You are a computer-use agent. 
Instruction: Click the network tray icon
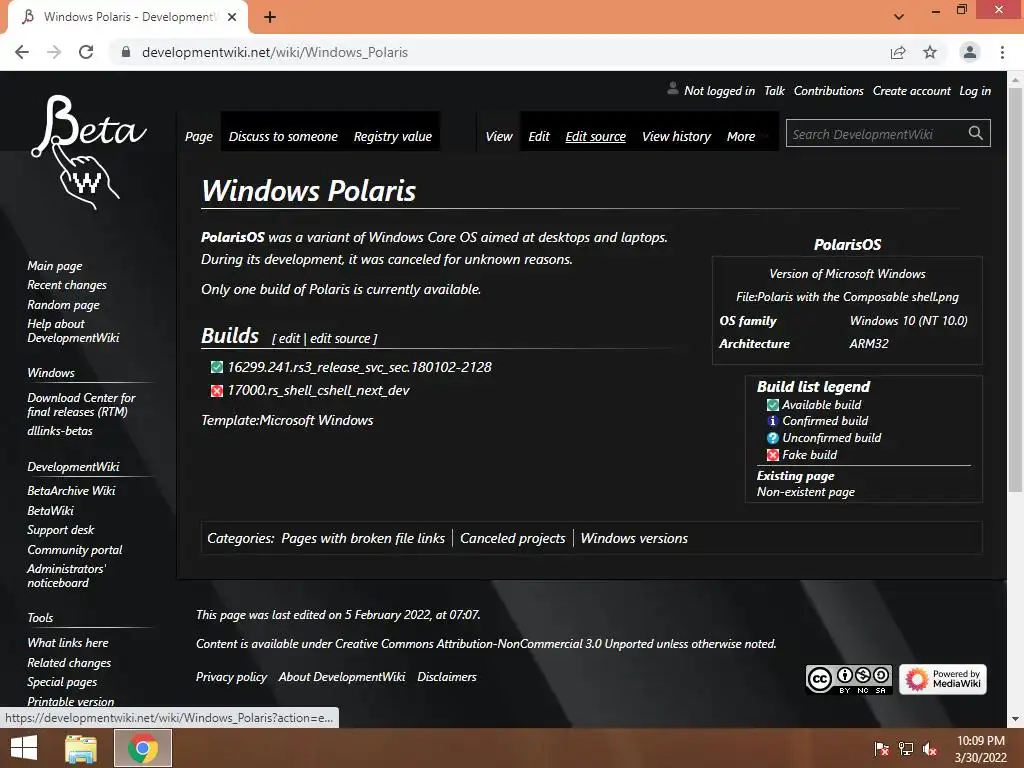[x=906, y=749]
